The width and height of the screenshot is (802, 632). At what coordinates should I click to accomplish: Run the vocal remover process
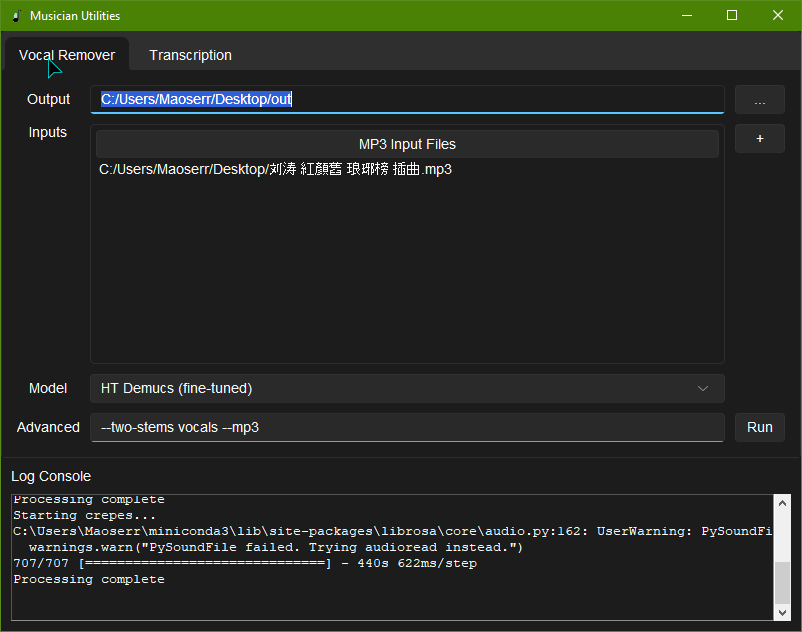[760, 427]
